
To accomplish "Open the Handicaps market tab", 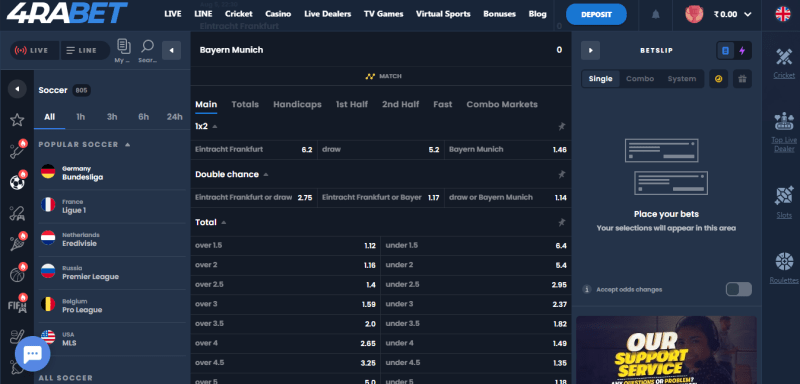I will (297, 104).
